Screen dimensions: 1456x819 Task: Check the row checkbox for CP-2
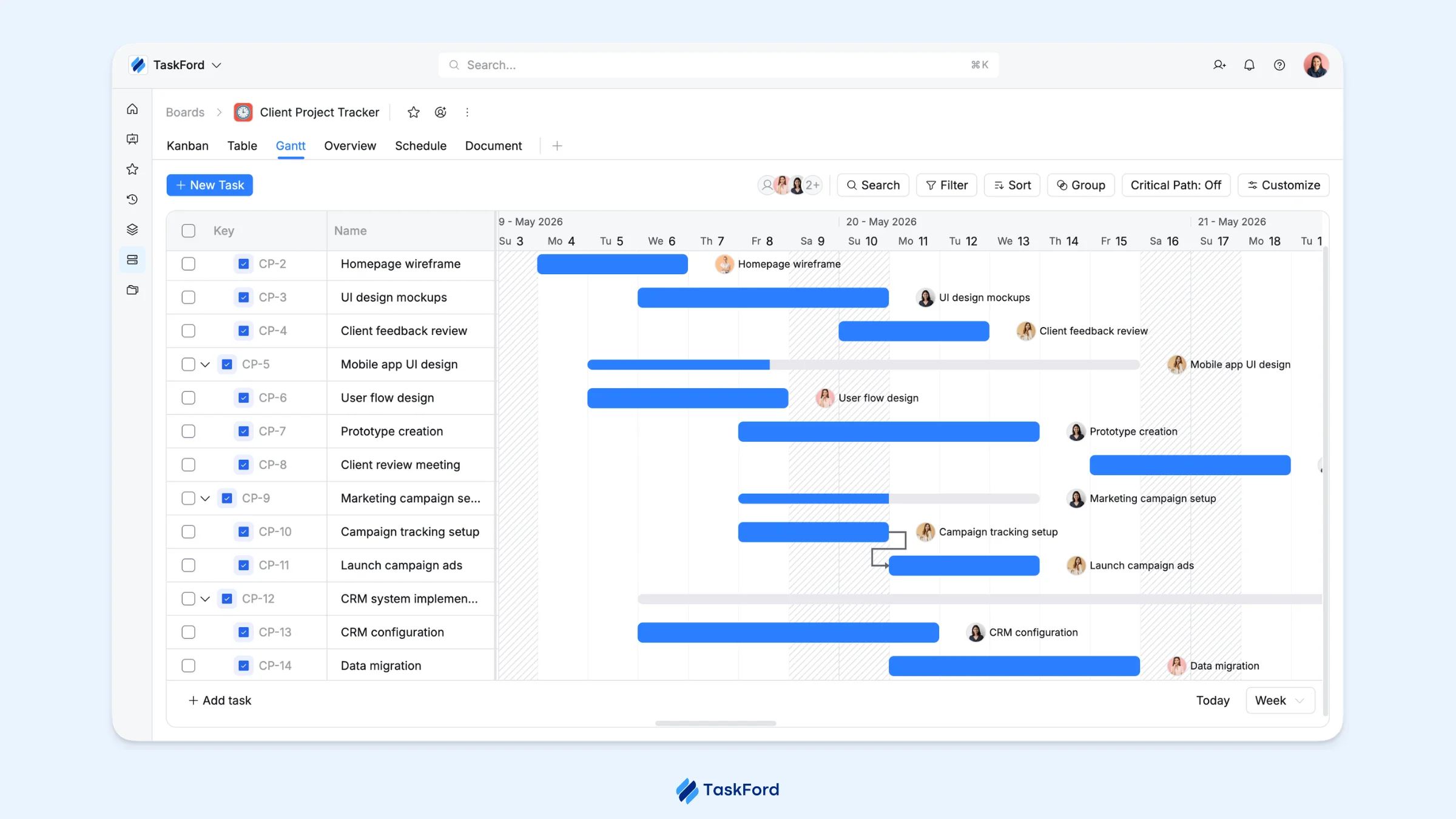(x=189, y=264)
